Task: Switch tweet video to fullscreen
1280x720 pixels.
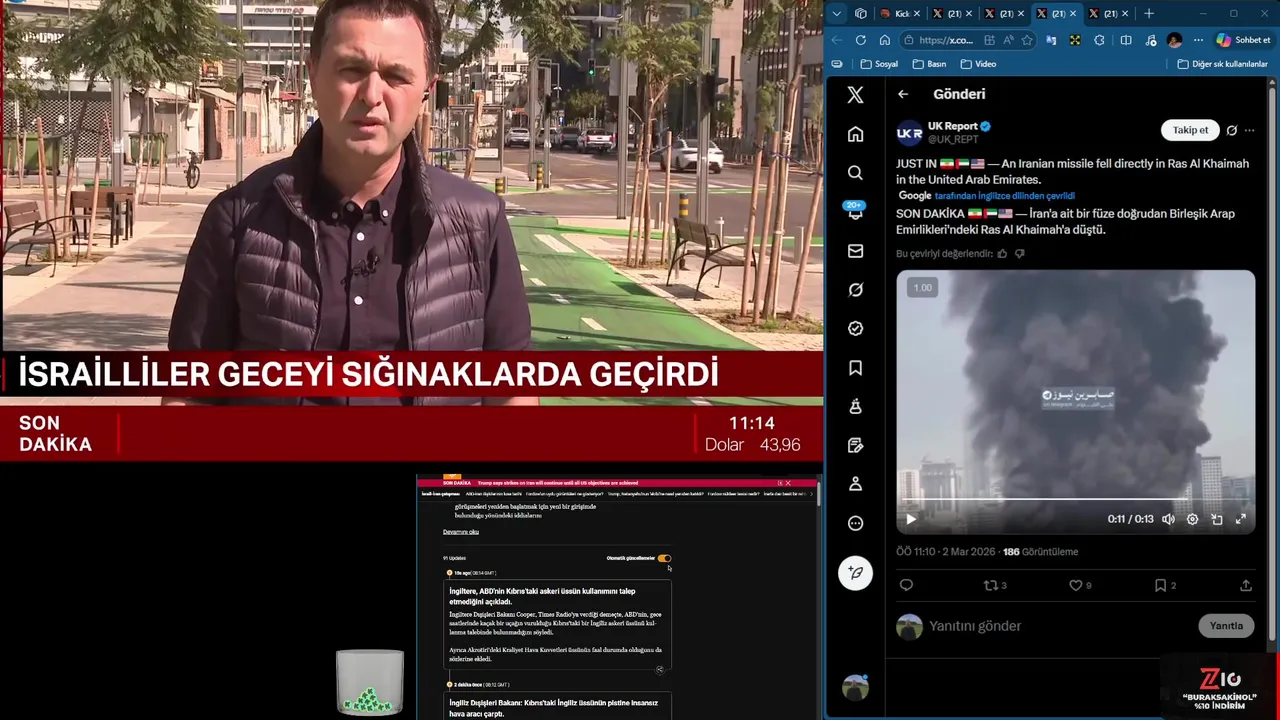Action: (1241, 519)
